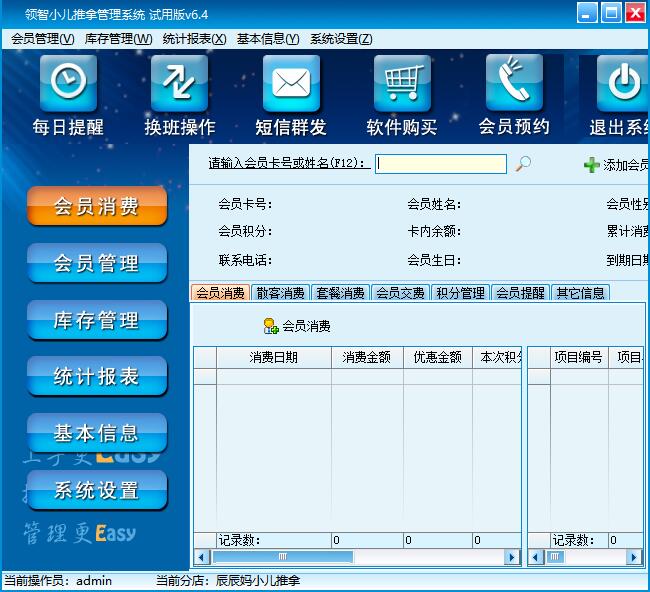Image resolution: width=650 pixels, height=592 pixels.
Task: Click the 会员卡号 field label
Action: click(x=245, y=204)
